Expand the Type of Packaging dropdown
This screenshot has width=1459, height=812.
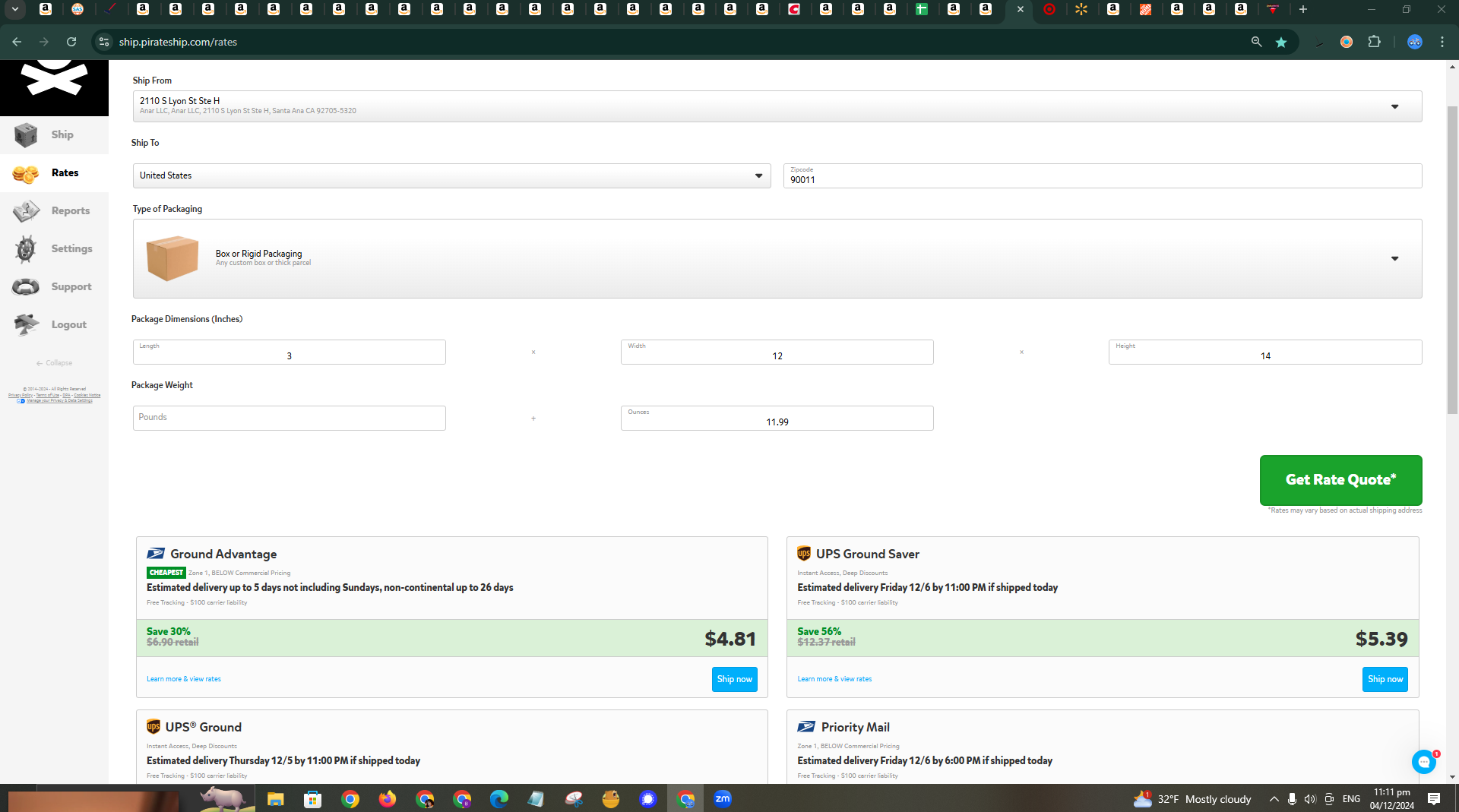pos(777,259)
